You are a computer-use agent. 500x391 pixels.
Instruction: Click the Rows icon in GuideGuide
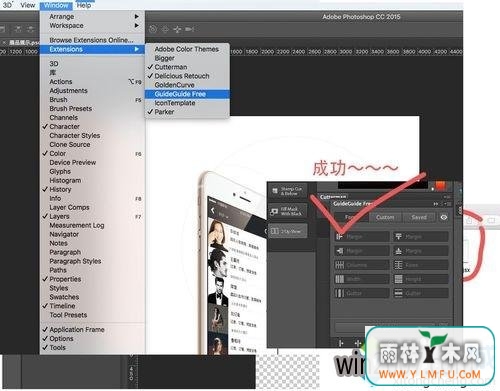click(398, 265)
